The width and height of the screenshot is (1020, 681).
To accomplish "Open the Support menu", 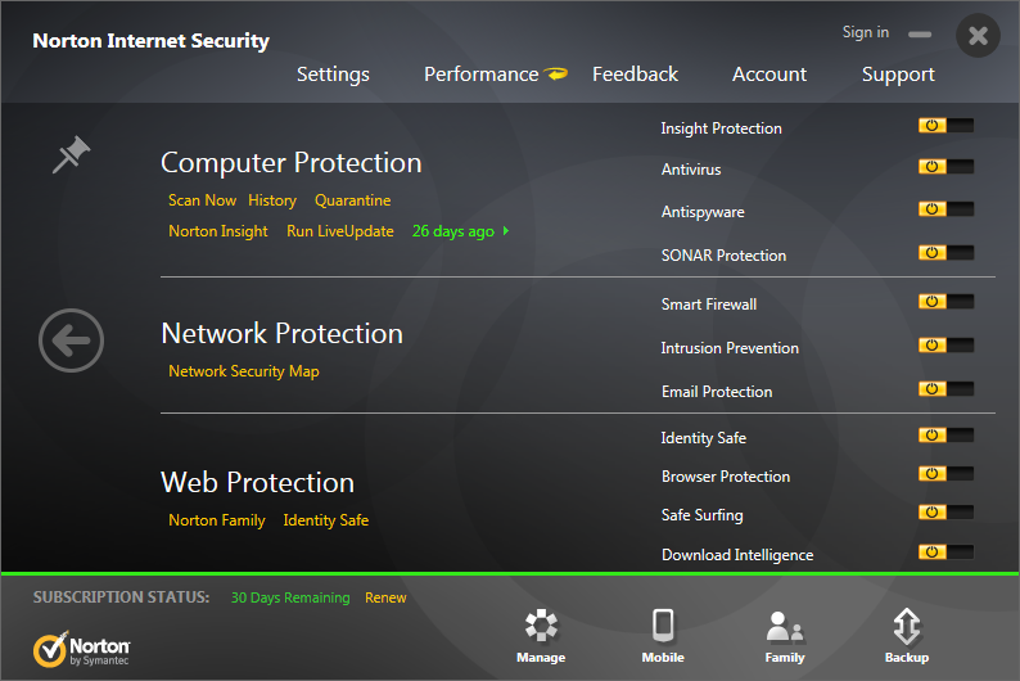I will (x=898, y=74).
